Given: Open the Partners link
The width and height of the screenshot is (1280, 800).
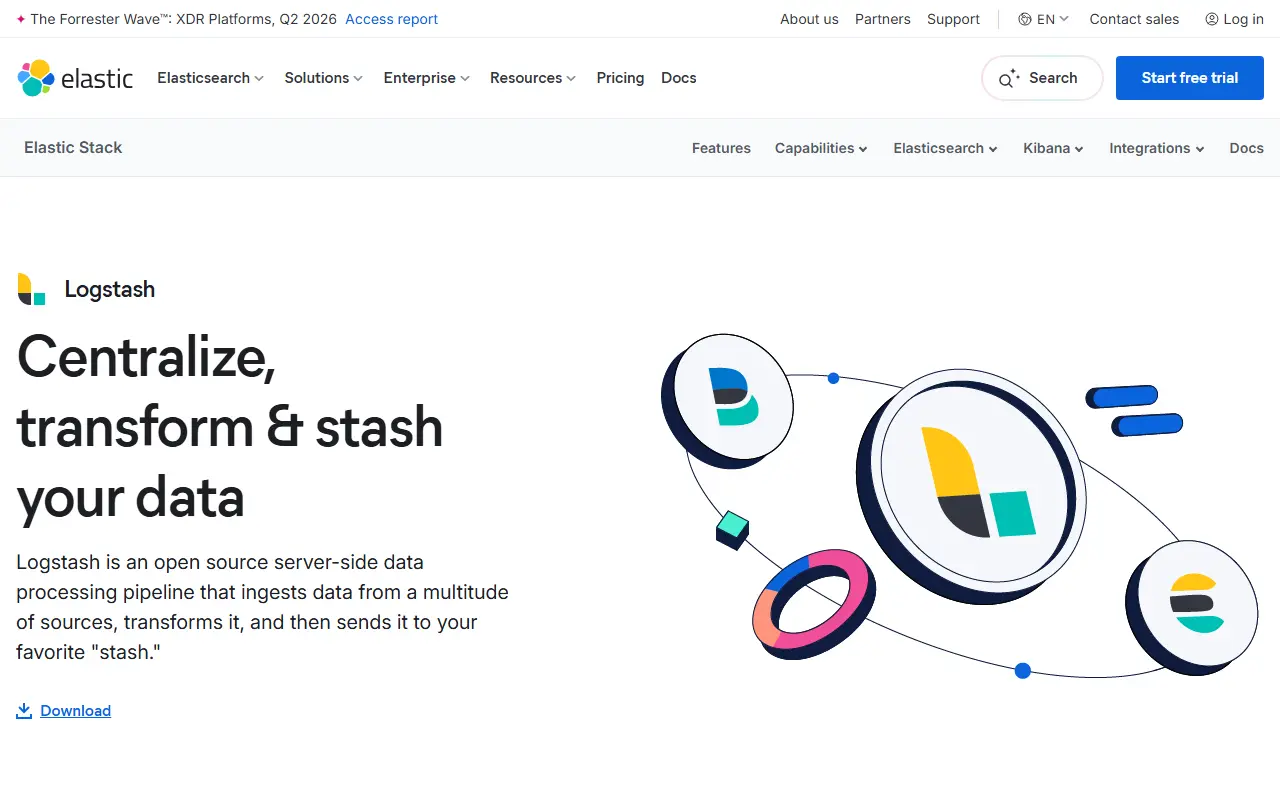Looking at the screenshot, I should (x=883, y=19).
